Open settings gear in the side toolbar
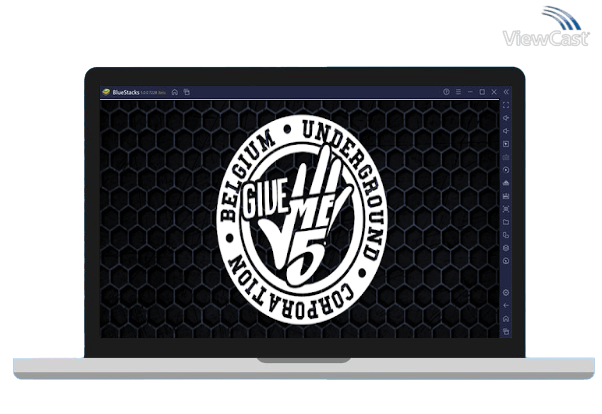Screen dimensions: 602x414 click(506, 292)
